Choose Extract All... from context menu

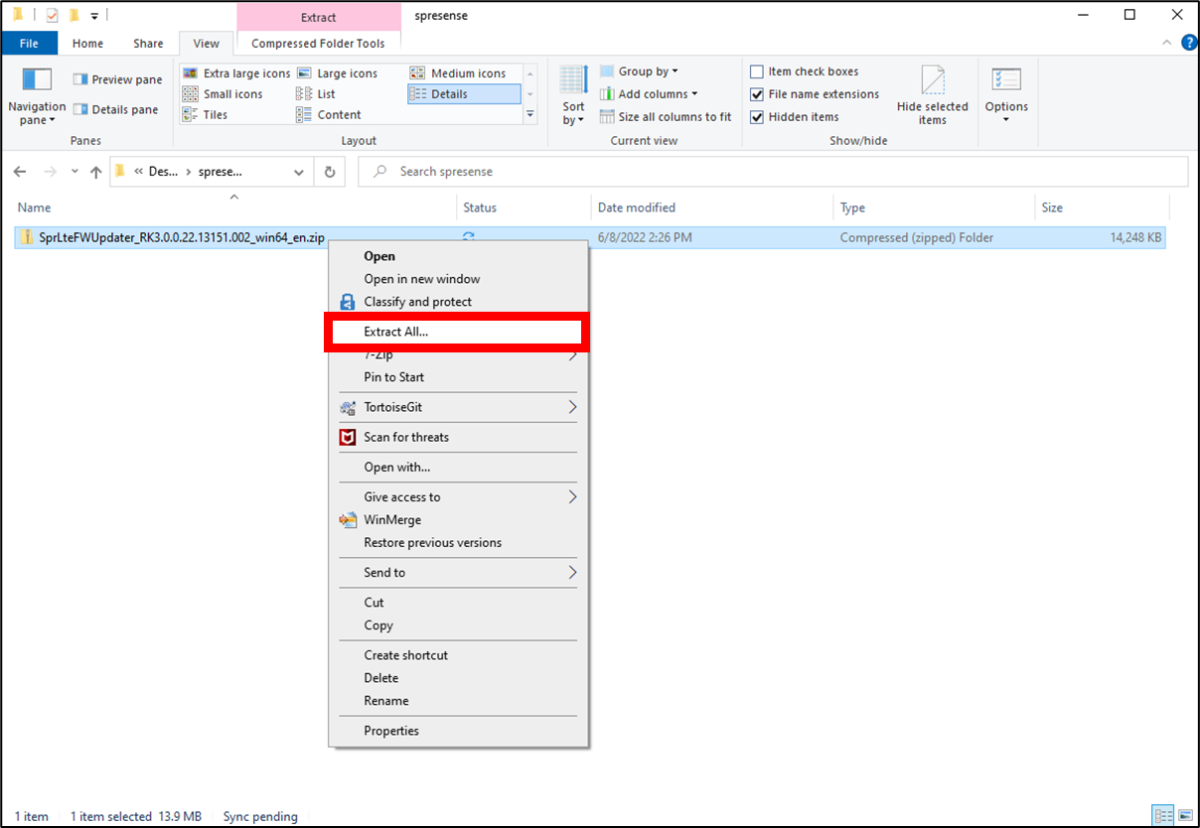click(x=396, y=331)
